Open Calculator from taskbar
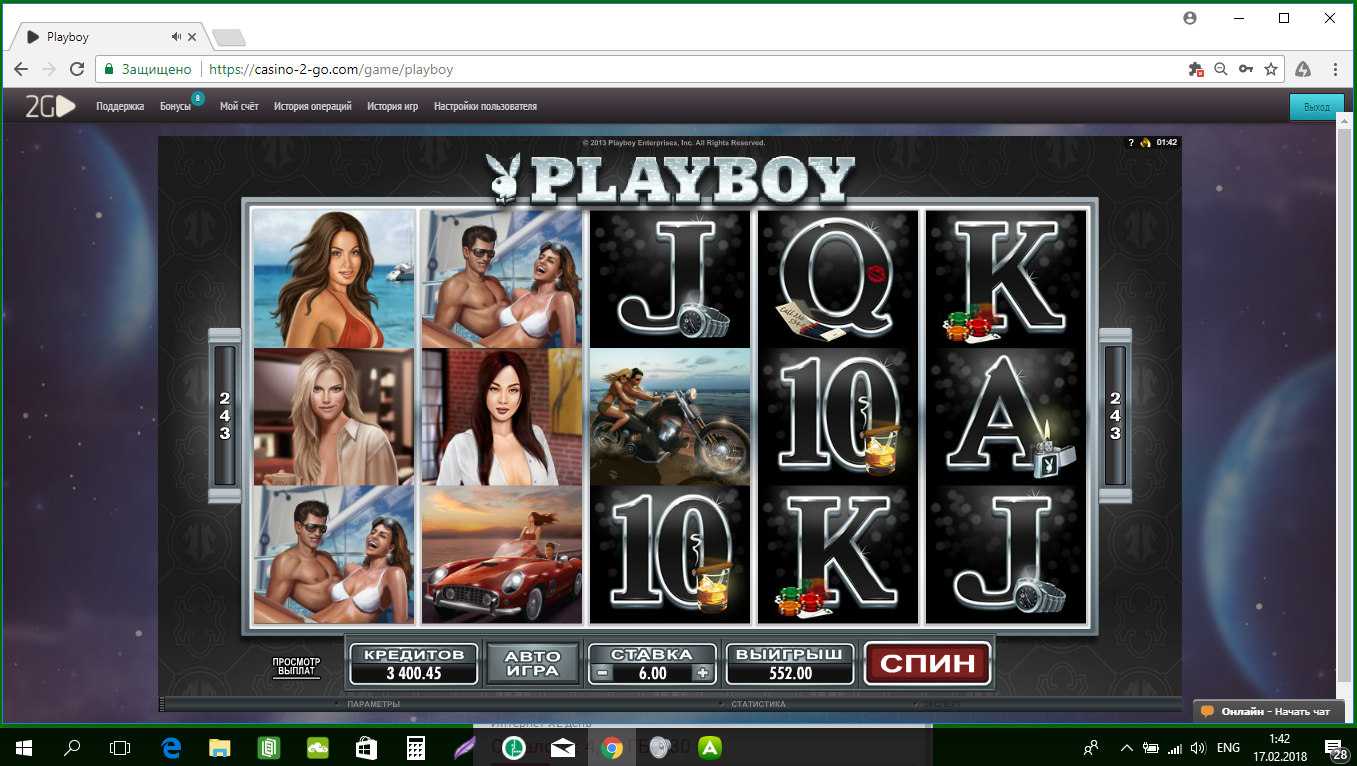 pyautogui.click(x=416, y=746)
